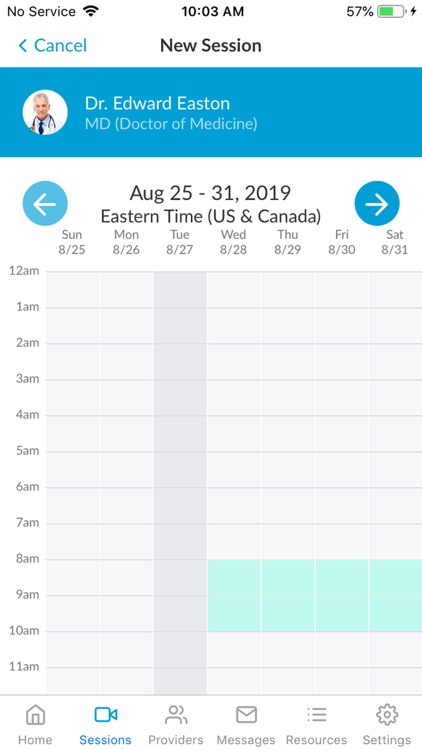The image size is (422, 750).
Task: Open the Messages envelope tab
Action: pos(246,724)
